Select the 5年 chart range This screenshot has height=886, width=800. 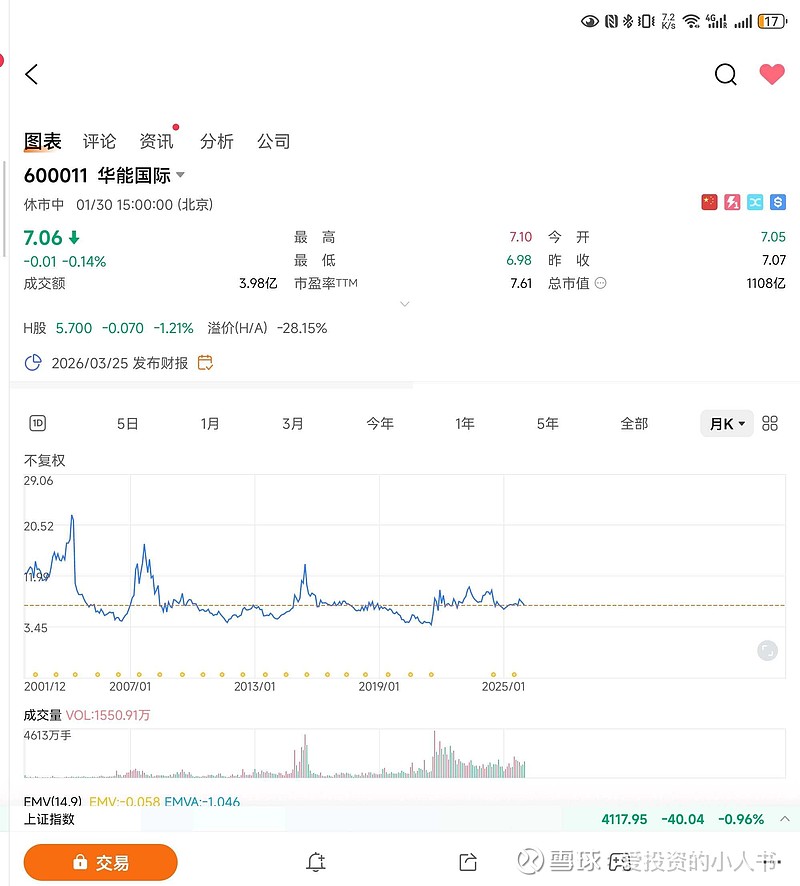pos(548,423)
